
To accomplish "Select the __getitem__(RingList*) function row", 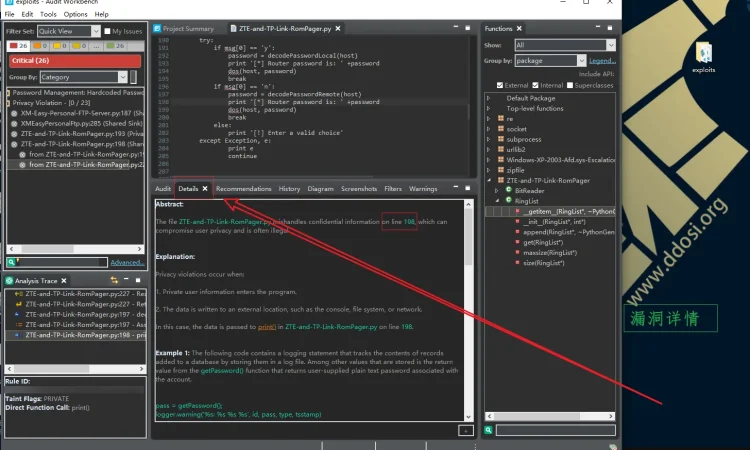I will pos(551,211).
